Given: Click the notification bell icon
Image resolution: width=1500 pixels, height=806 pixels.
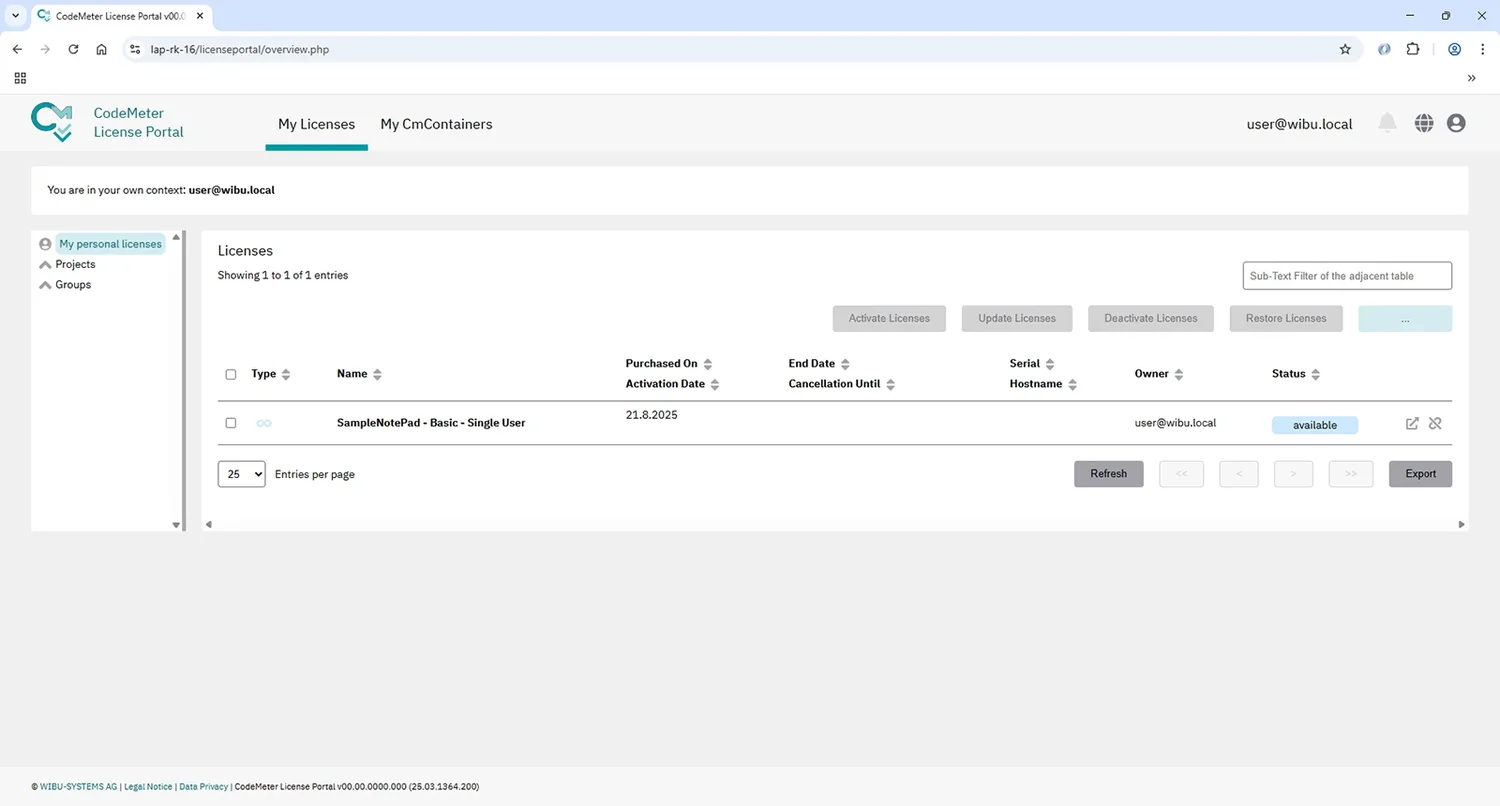Looking at the screenshot, I should pos(1387,123).
